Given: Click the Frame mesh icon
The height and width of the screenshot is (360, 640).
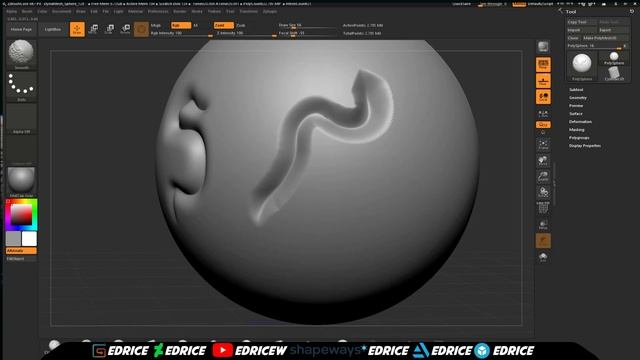Looking at the screenshot, I should pyautogui.click(x=543, y=144).
